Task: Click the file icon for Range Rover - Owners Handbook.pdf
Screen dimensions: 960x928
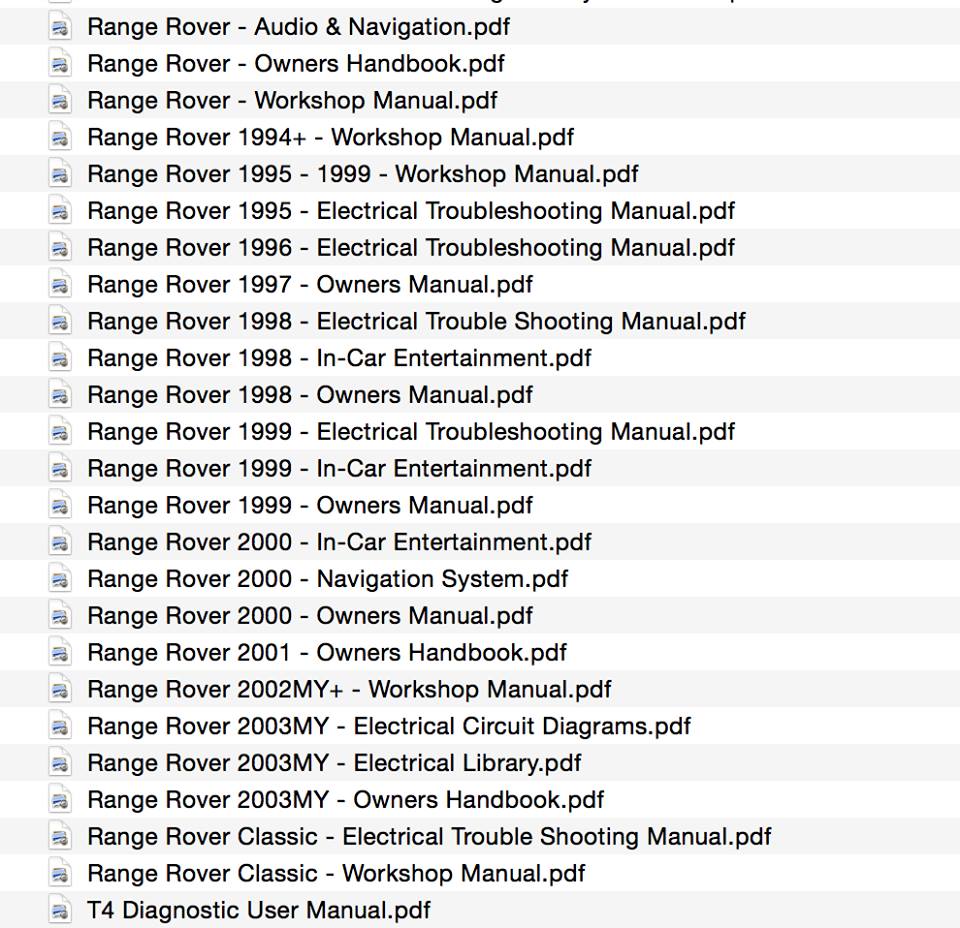Action: 60,64
